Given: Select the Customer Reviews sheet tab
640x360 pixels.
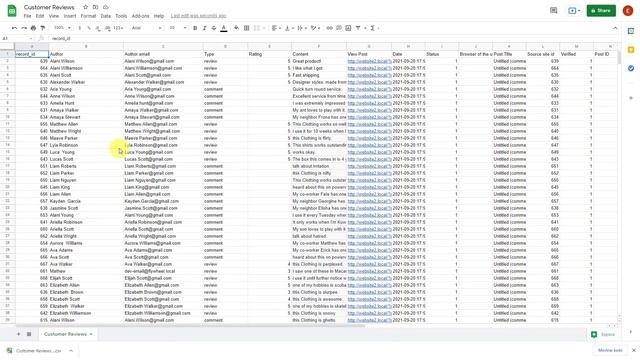Looking at the screenshot, I should 68,334.
